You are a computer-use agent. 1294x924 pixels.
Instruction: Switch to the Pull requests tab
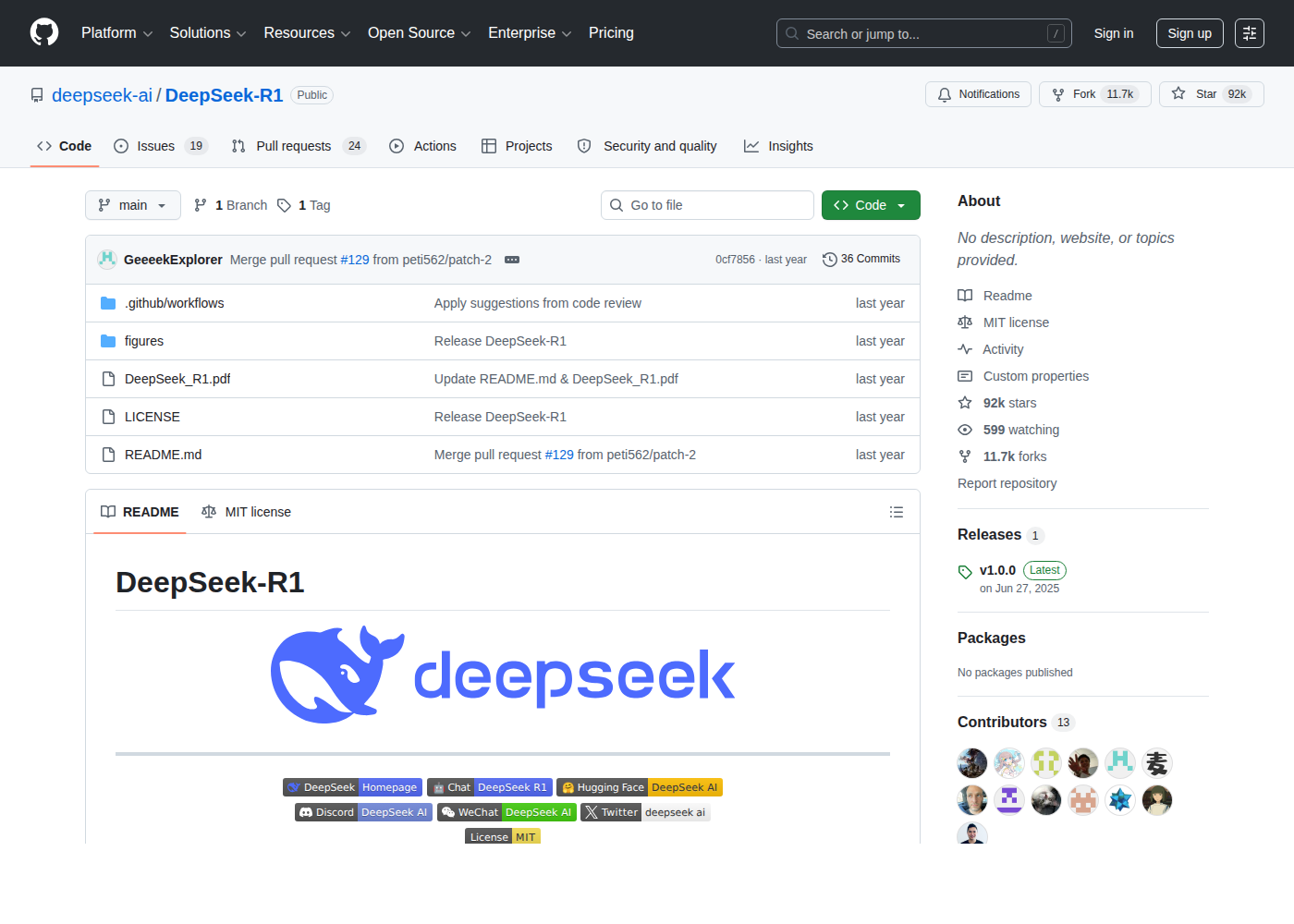click(x=299, y=146)
